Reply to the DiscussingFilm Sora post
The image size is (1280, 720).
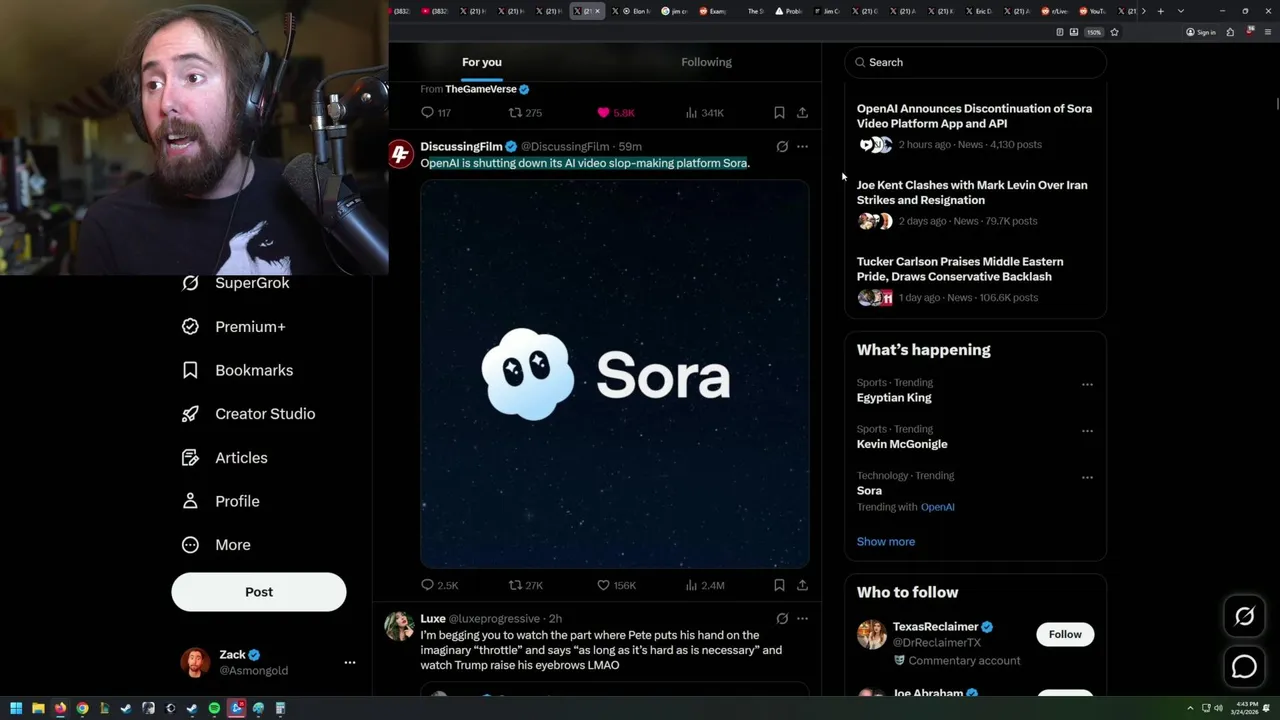click(x=439, y=585)
